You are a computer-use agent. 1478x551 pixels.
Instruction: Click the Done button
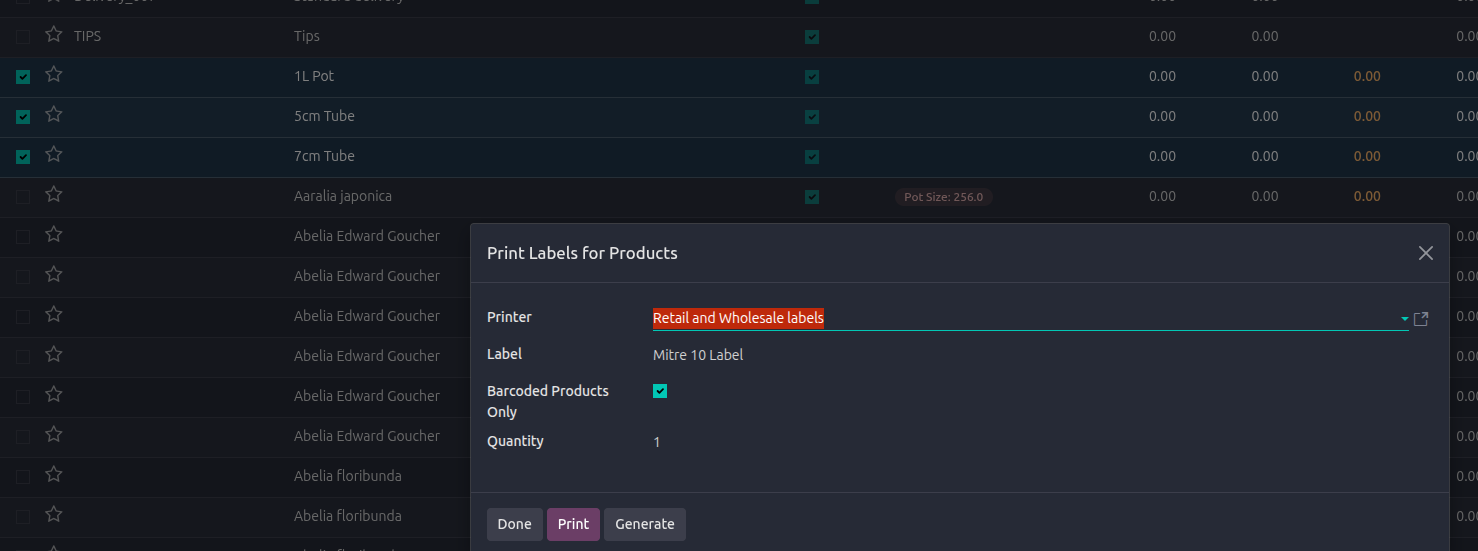click(x=514, y=524)
